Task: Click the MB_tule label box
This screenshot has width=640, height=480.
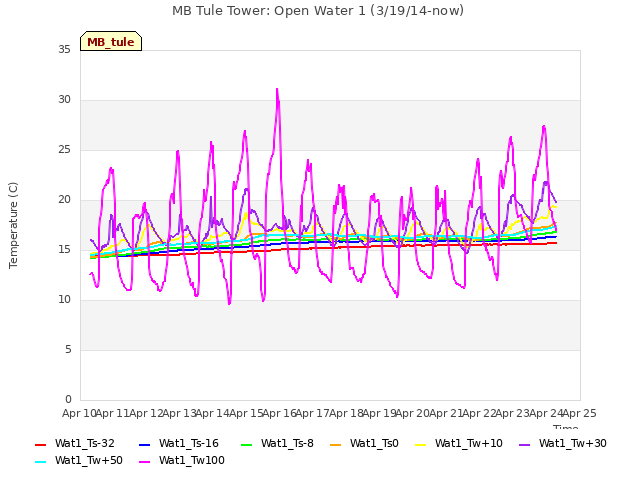Action: coord(111,41)
